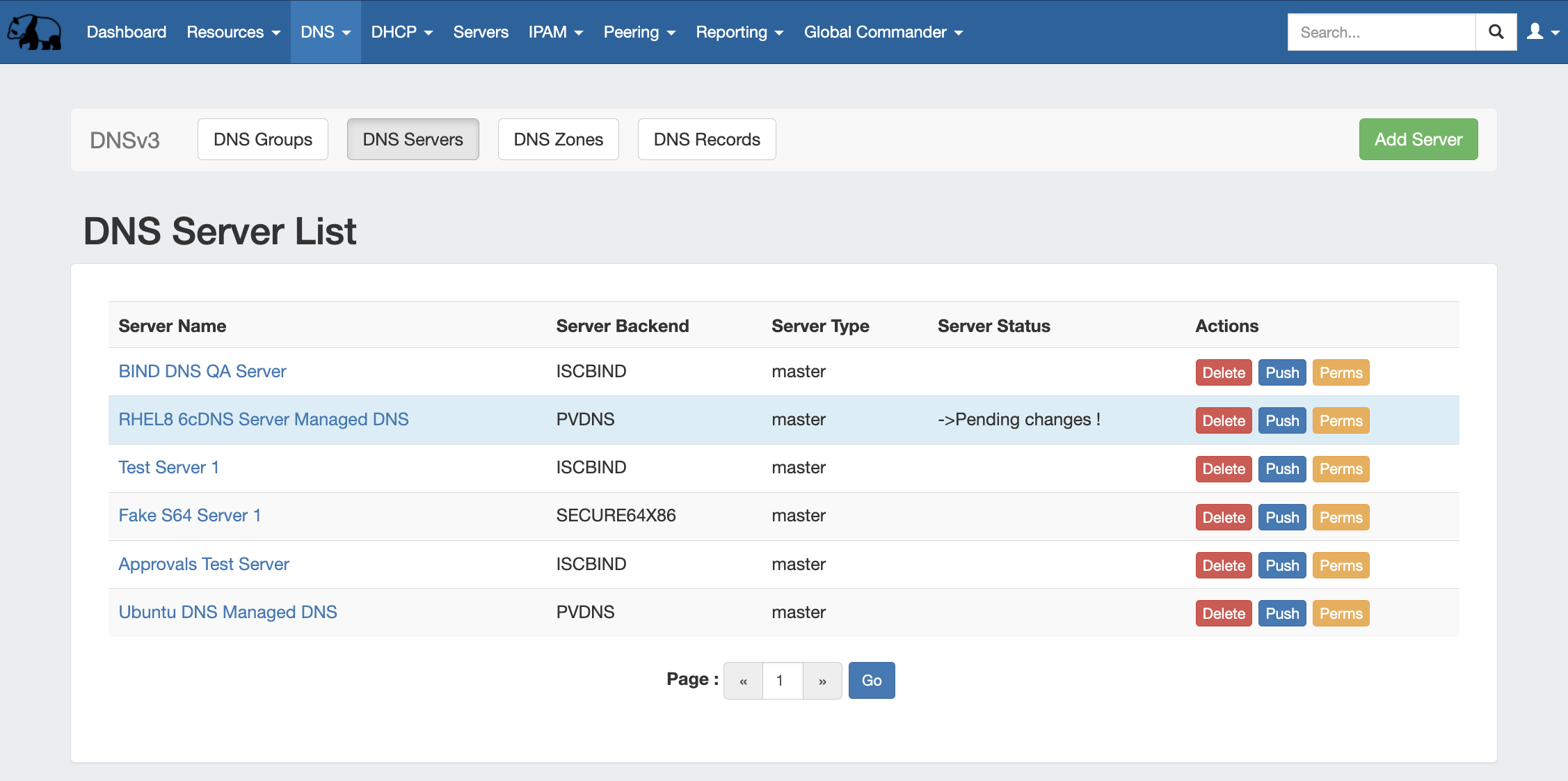Open the DHCP dropdown menu
This screenshot has width=1568, height=781.
(x=401, y=32)
